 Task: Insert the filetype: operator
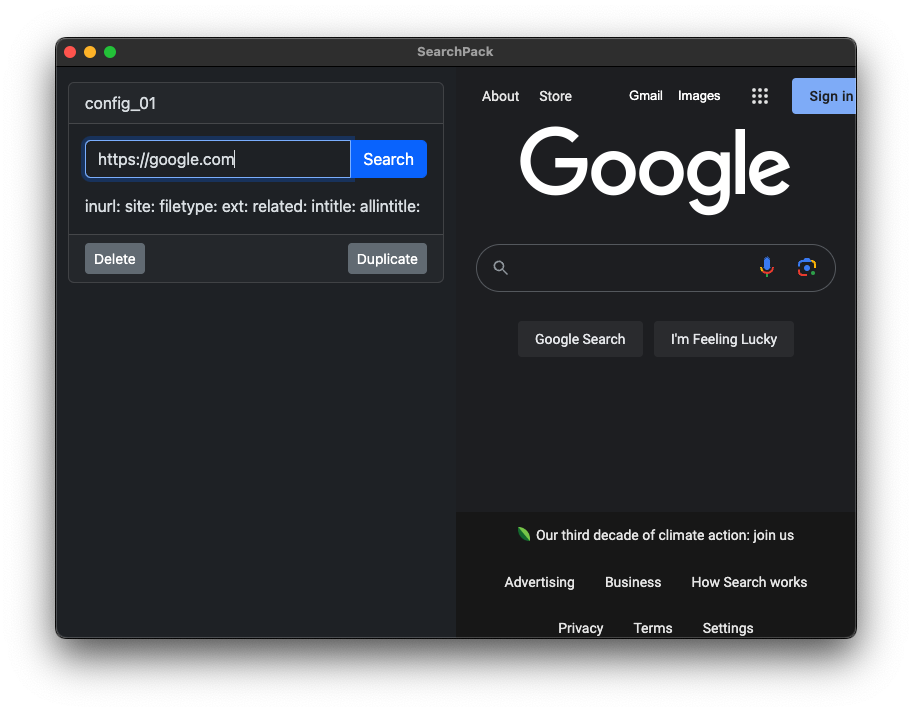click(188, 207)
